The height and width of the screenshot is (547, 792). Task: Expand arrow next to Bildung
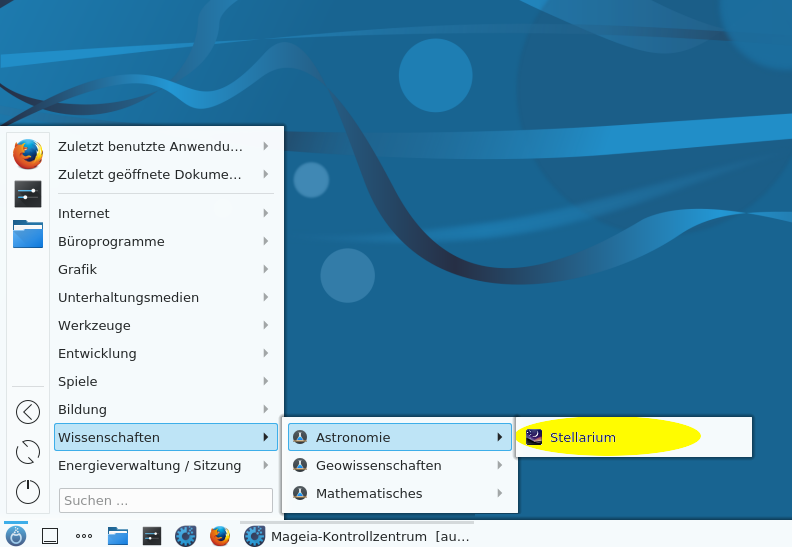pyautogui.click(x=266, y=409)
